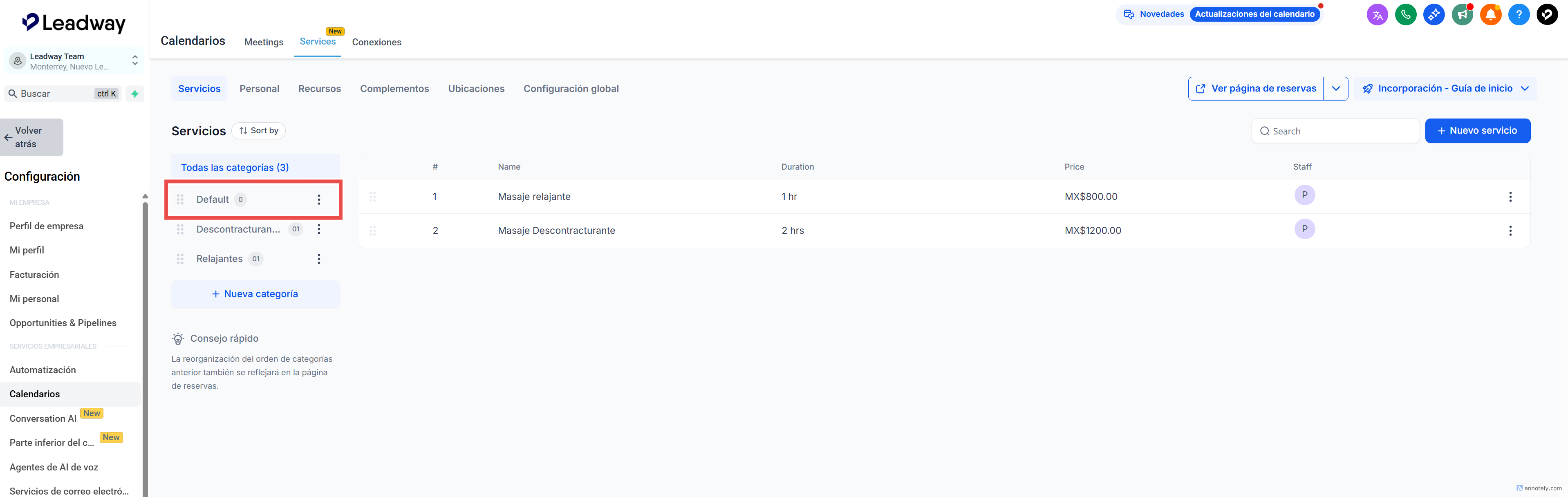Viewport: 1568px width, 497px height.
Task: Open dropdown arrow next to Ver página de reservas
Action: click(x=1335, y=89)
